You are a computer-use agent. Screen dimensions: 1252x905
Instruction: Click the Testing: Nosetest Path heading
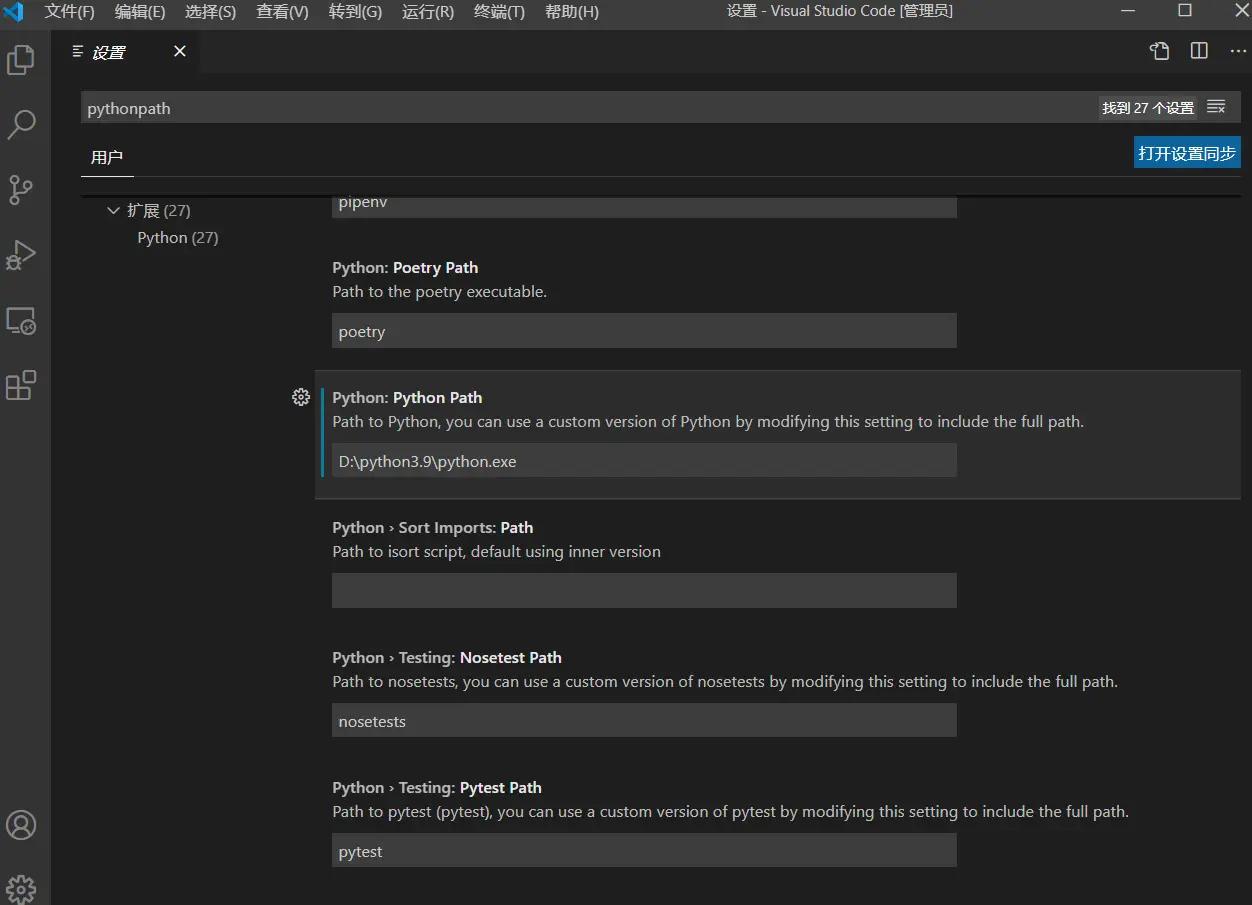[447, 657]
